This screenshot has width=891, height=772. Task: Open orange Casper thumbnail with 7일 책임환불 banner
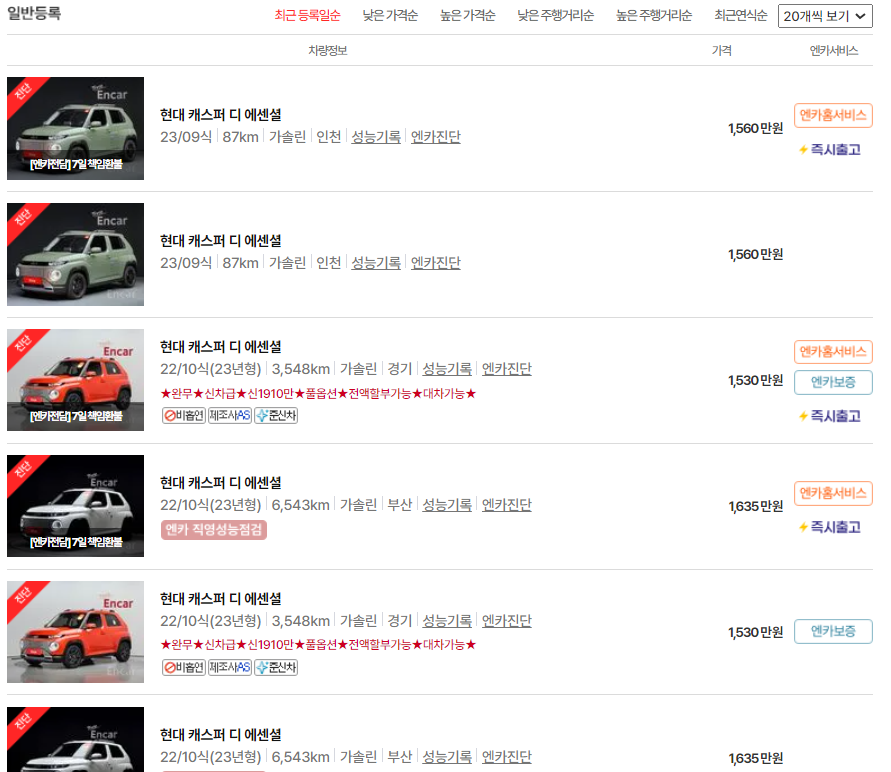76,380
